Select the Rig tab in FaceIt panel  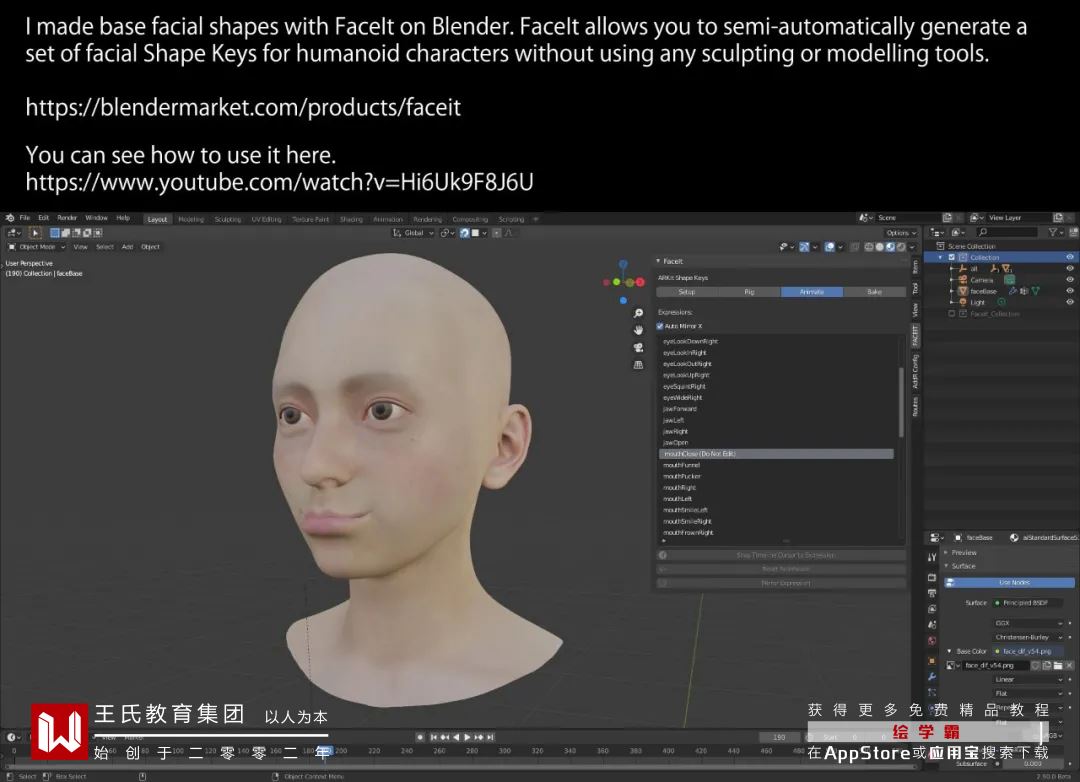pos(749,292)
